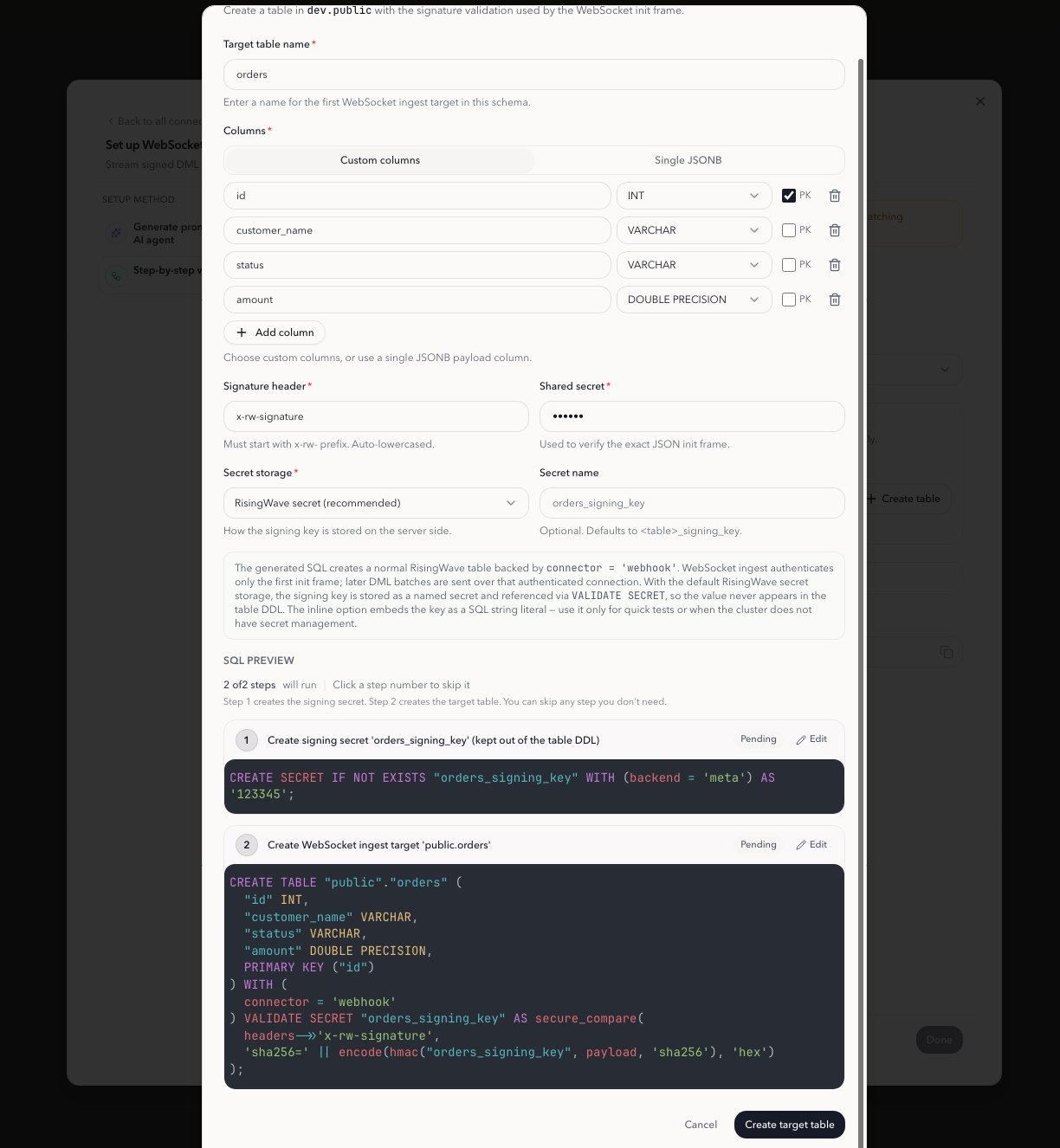Click Back to all connections link
This screenshot has width=1060, height=1148.
pos(155,121)
